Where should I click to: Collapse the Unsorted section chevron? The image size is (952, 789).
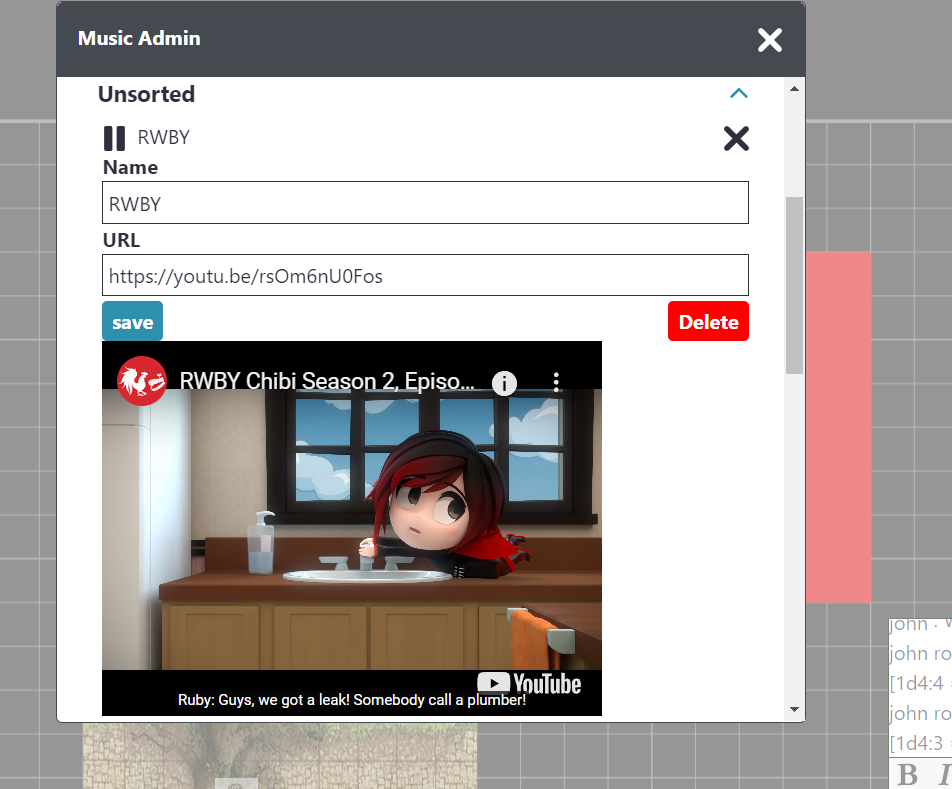coord(738,93)
